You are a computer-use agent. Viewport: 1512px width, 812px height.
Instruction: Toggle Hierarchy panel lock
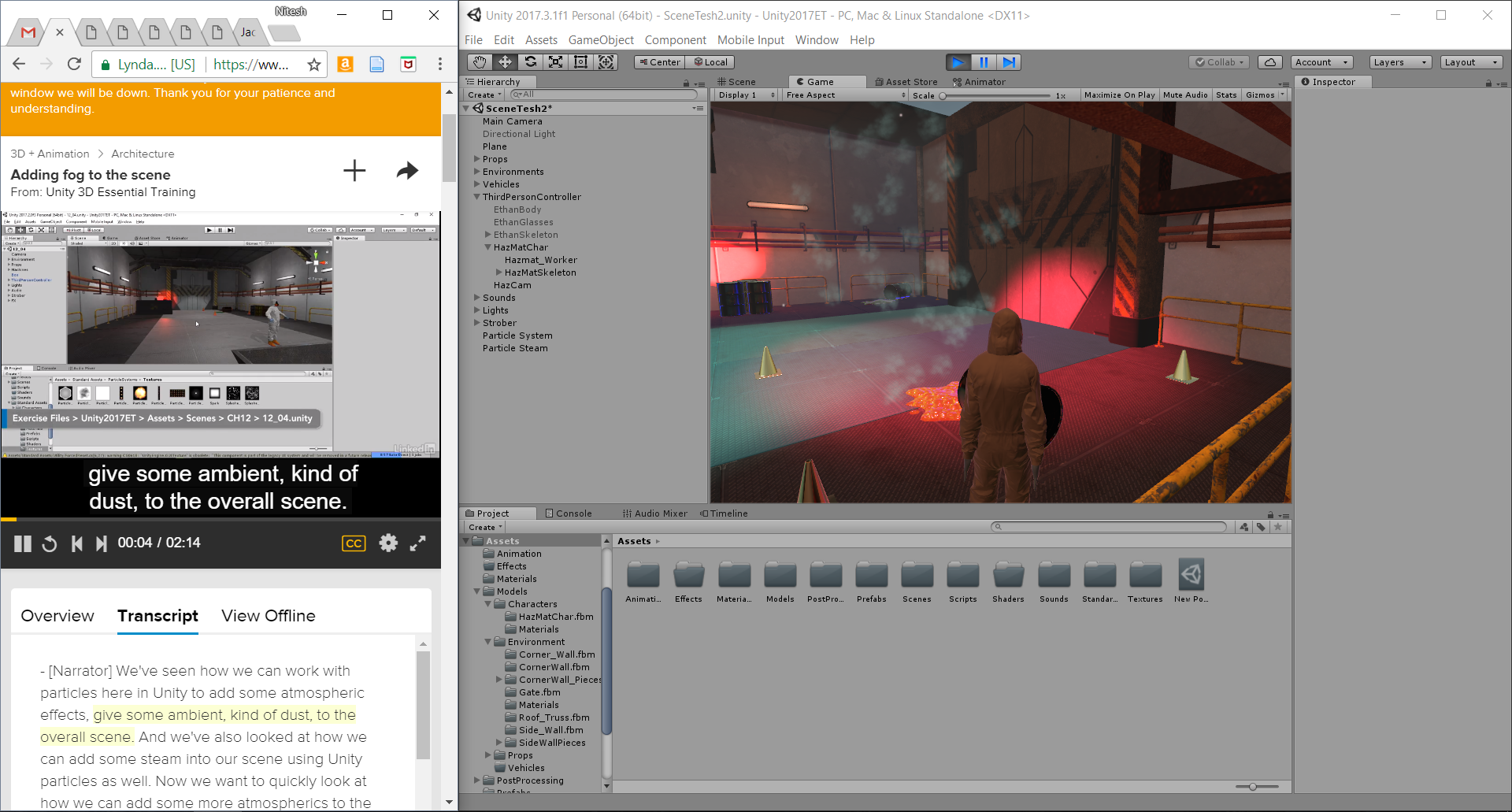coord(686,83)
